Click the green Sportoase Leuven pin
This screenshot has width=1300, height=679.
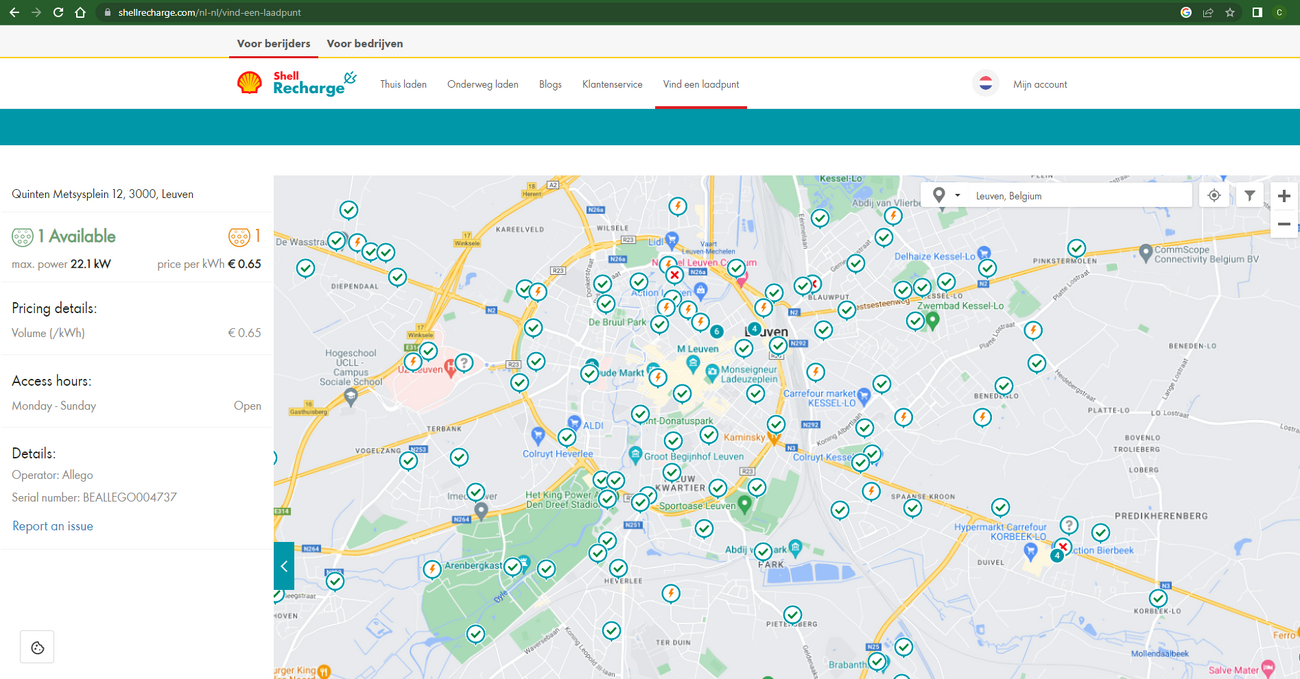pos(744,504)
